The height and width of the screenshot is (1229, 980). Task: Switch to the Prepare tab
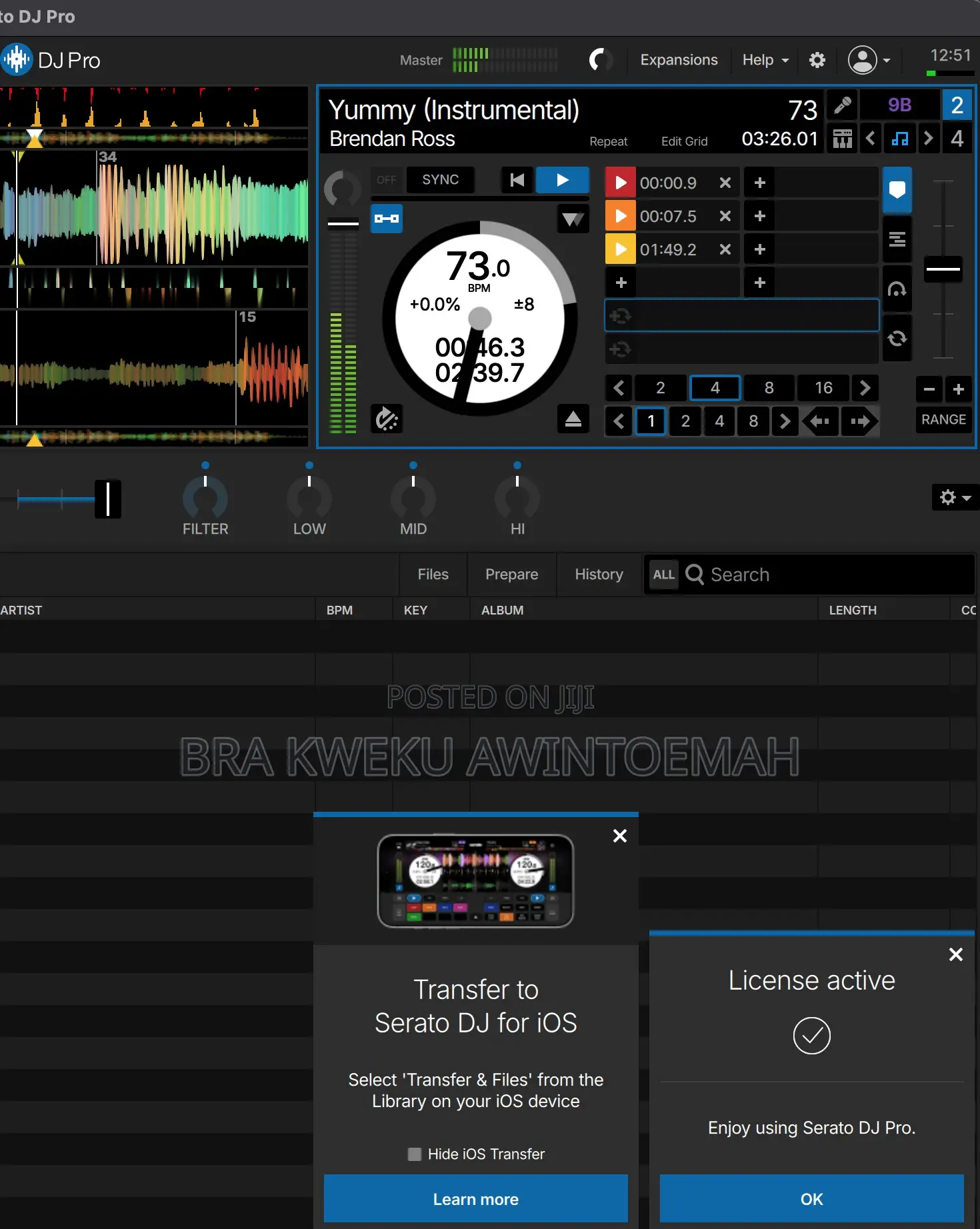coord(511,575)
